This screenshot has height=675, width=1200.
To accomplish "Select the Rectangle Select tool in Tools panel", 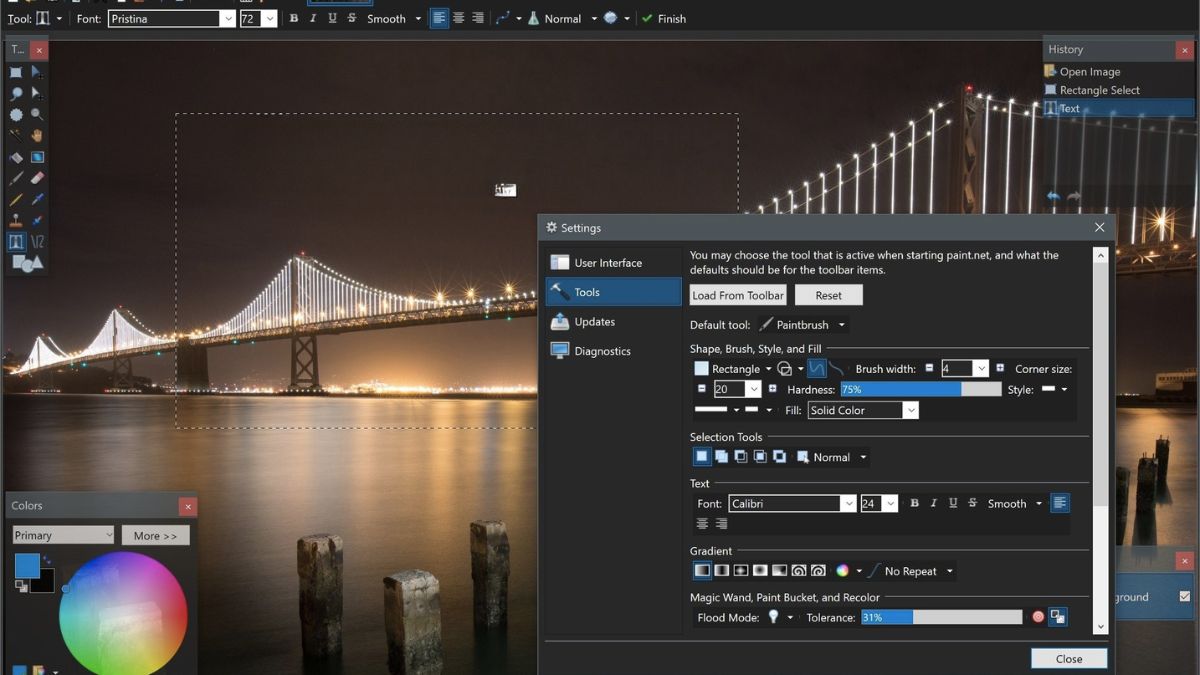I will point(16,72).
